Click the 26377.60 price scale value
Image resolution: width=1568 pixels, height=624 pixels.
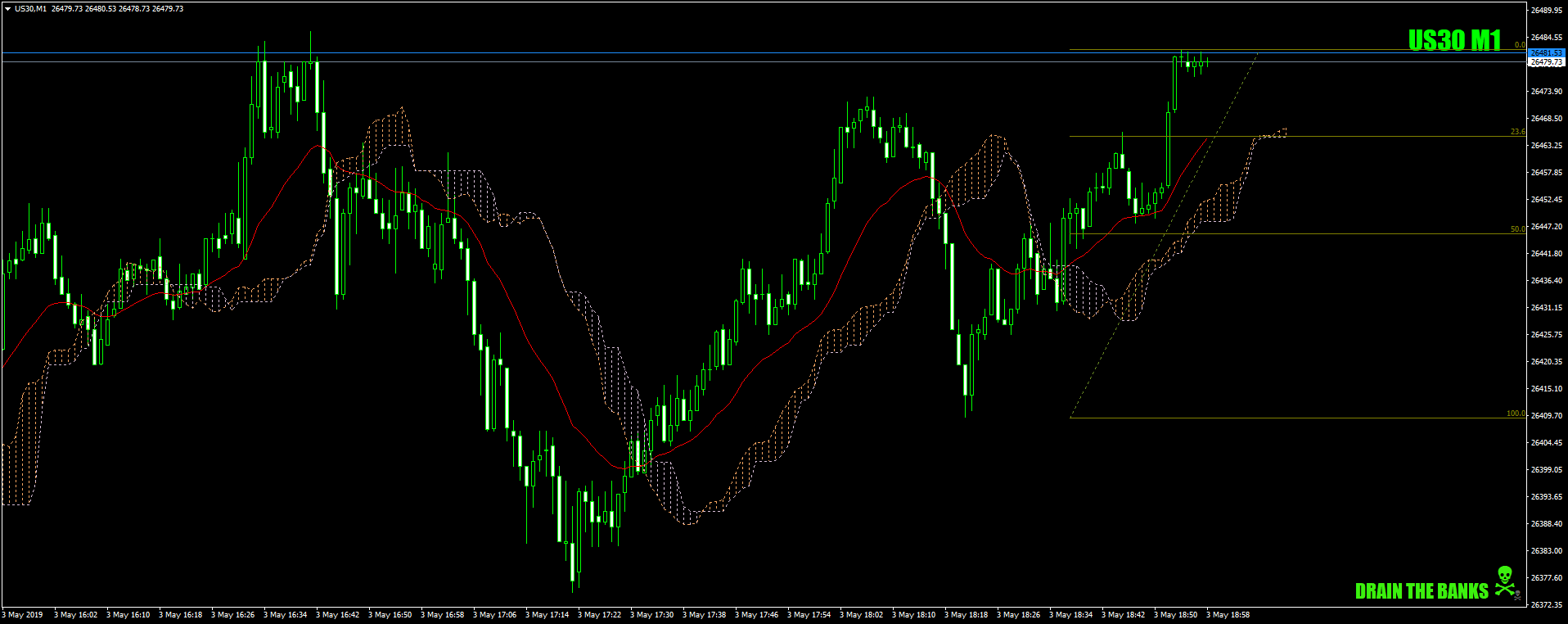1547,578
